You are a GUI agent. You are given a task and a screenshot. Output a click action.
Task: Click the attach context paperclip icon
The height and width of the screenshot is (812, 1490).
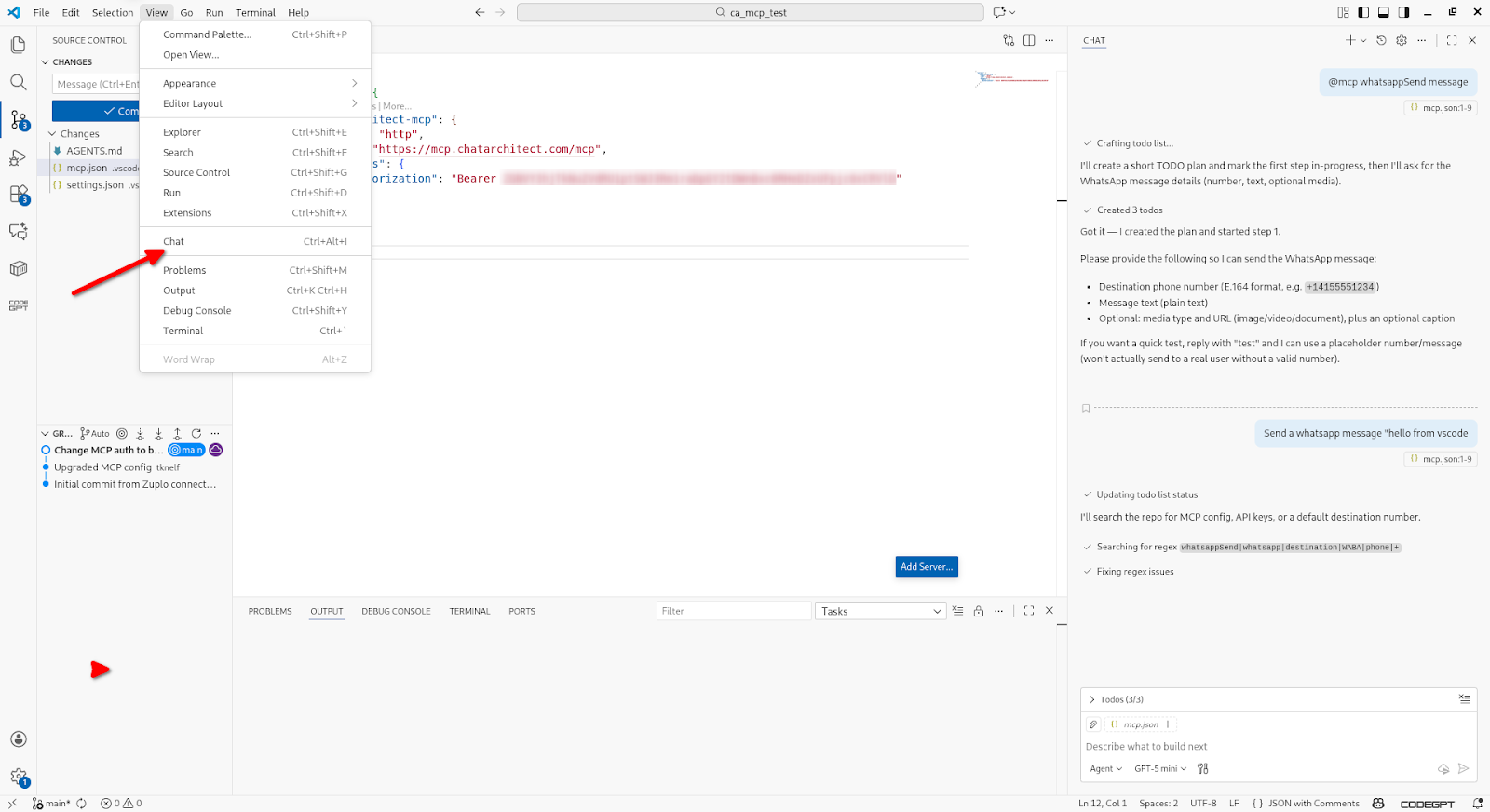pyautogui.click(x=1094, y=724)
